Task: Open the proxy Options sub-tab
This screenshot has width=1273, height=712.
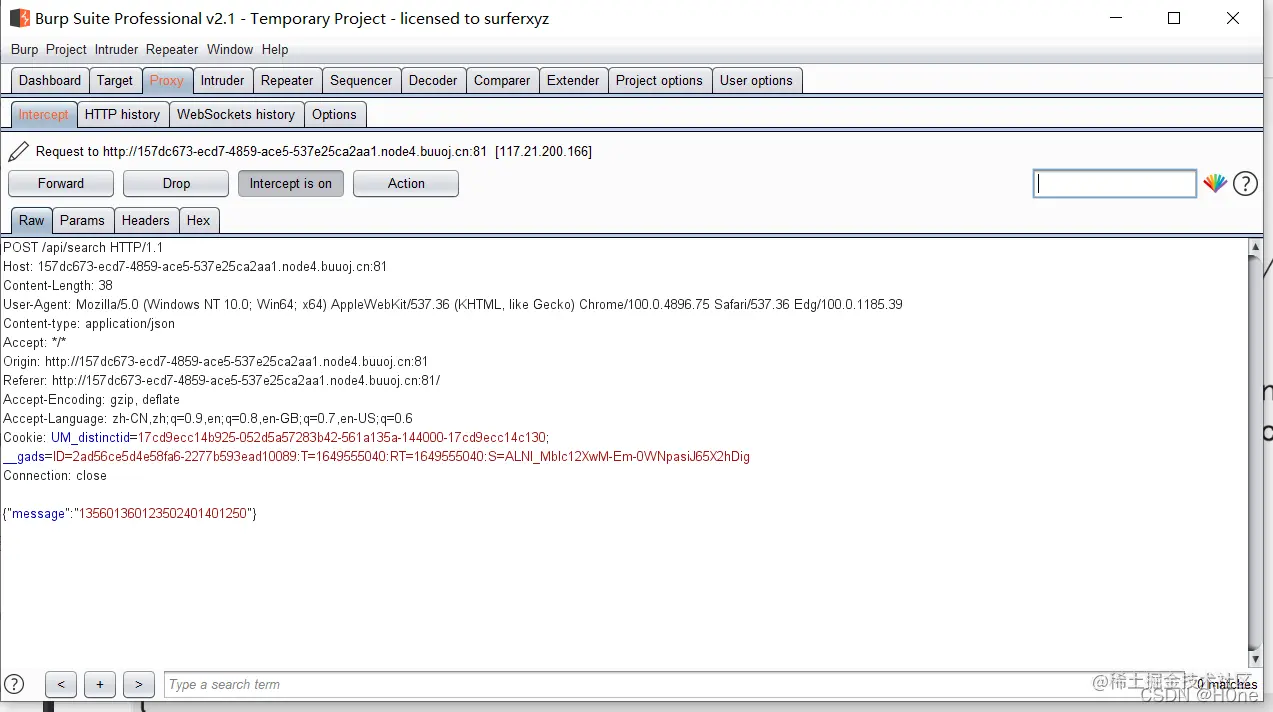Action: coord(334,114)
